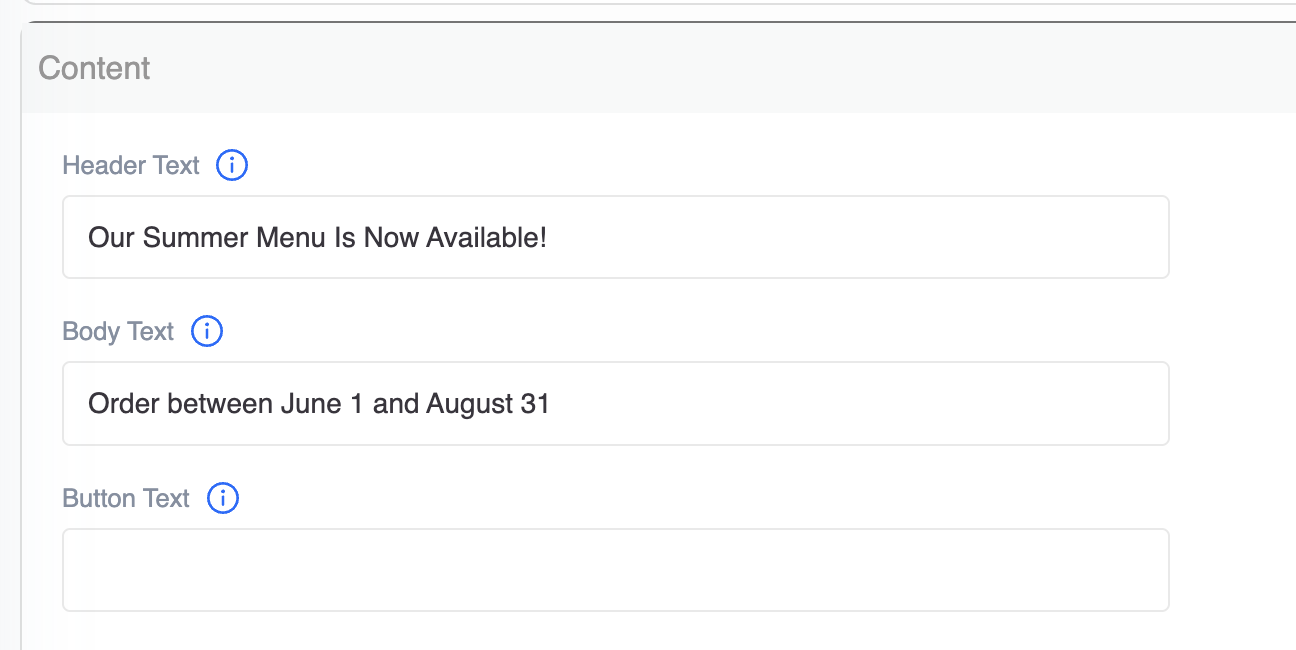Focus the Header Text input field
Image resolution: width=1296 pixels, height=650 pixels.
[x=616, y=237]
